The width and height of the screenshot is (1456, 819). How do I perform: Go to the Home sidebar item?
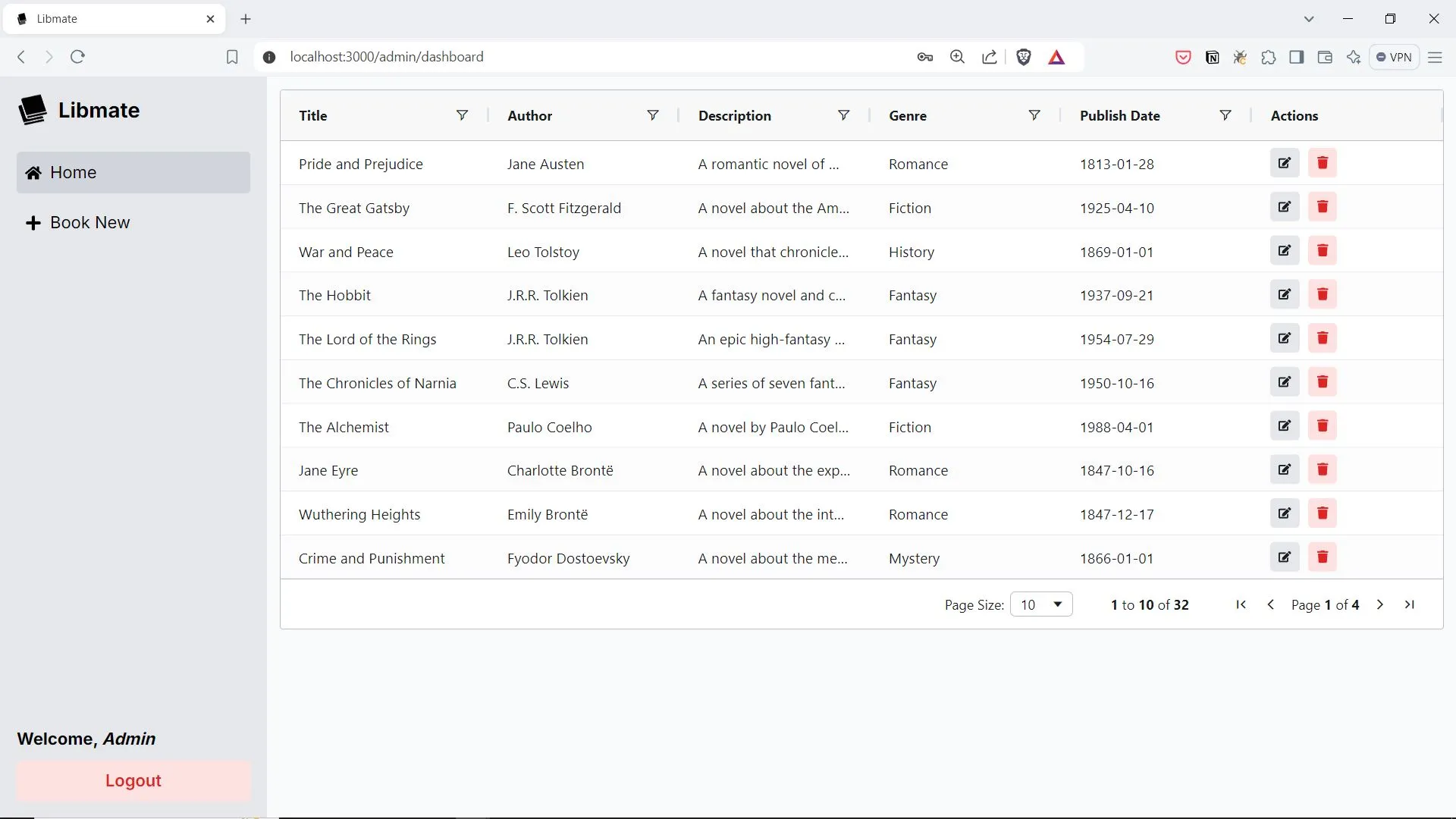133,172
